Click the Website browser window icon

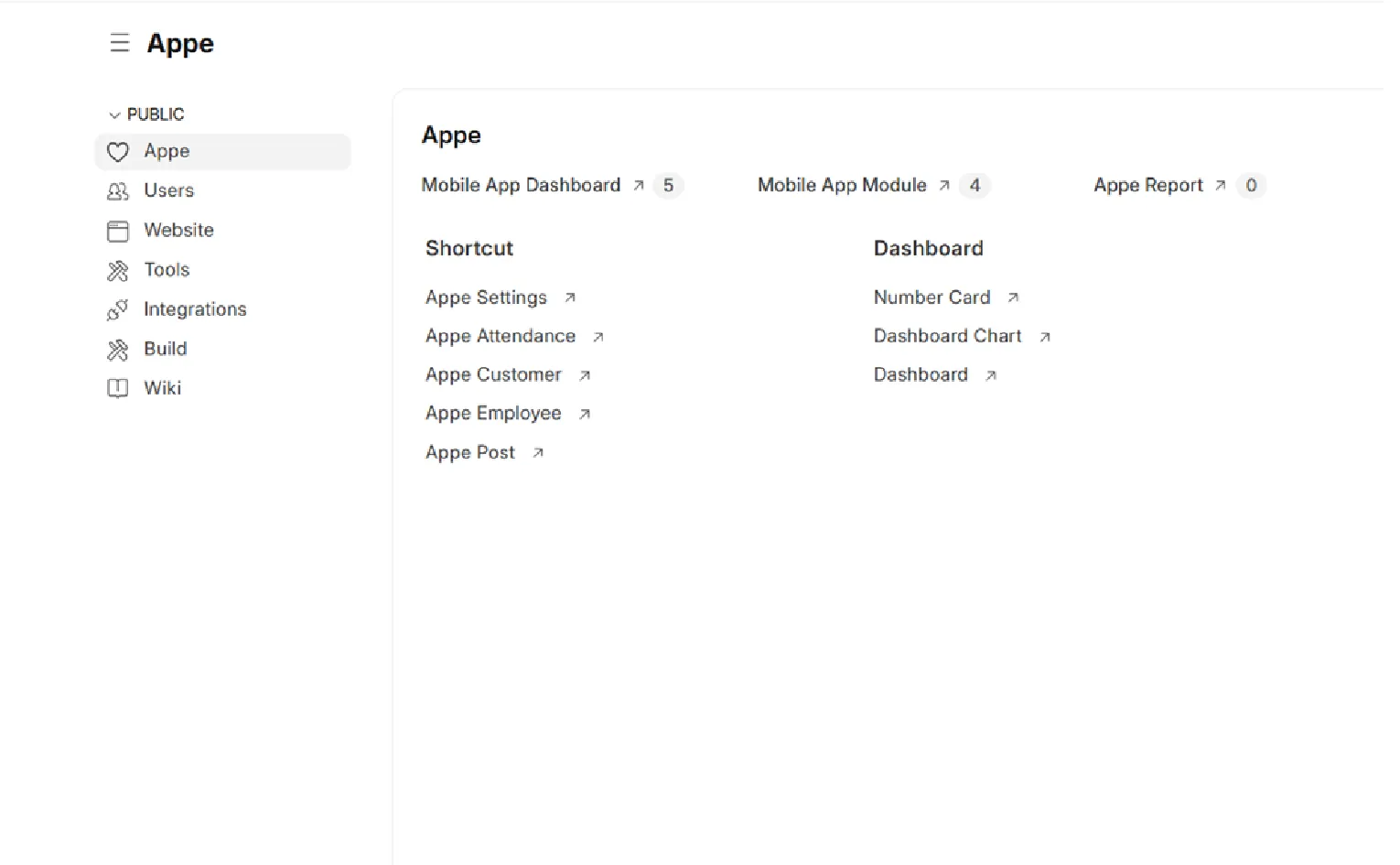[118, 231]
